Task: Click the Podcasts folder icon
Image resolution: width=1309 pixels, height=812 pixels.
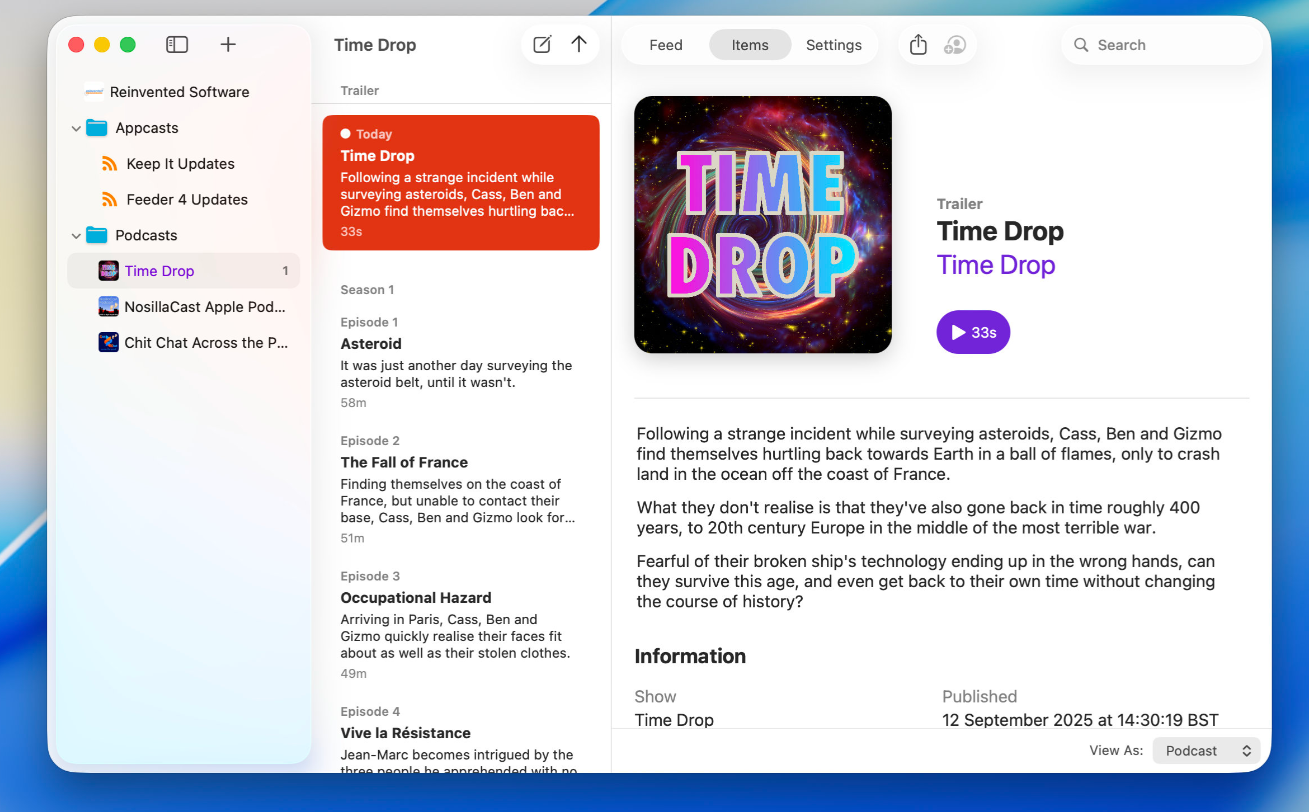Action: click(x=96, y=235)
